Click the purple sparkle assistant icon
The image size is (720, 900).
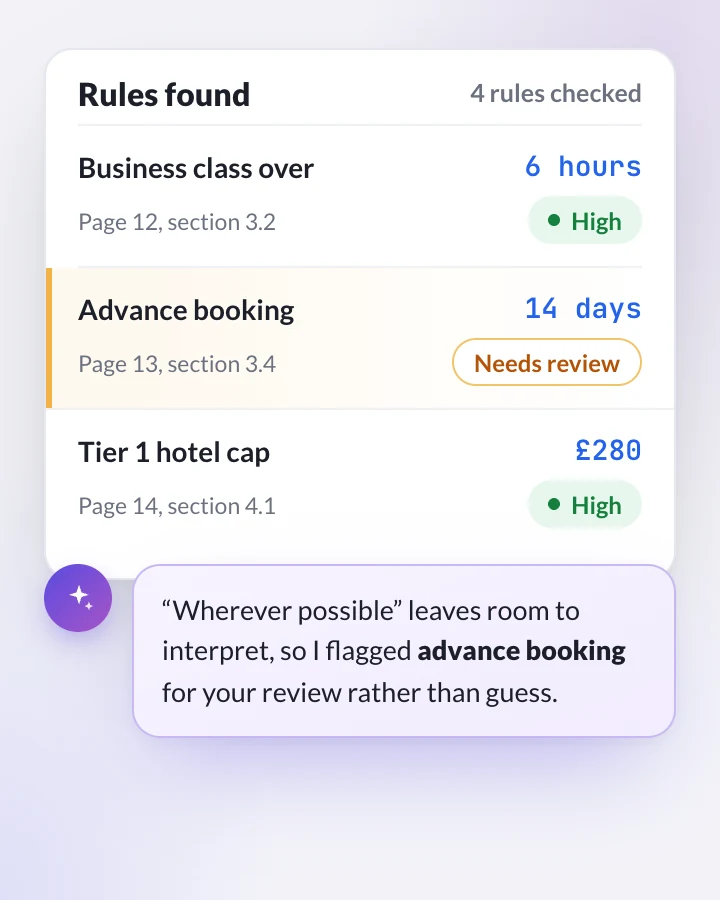tap(78, 598)
